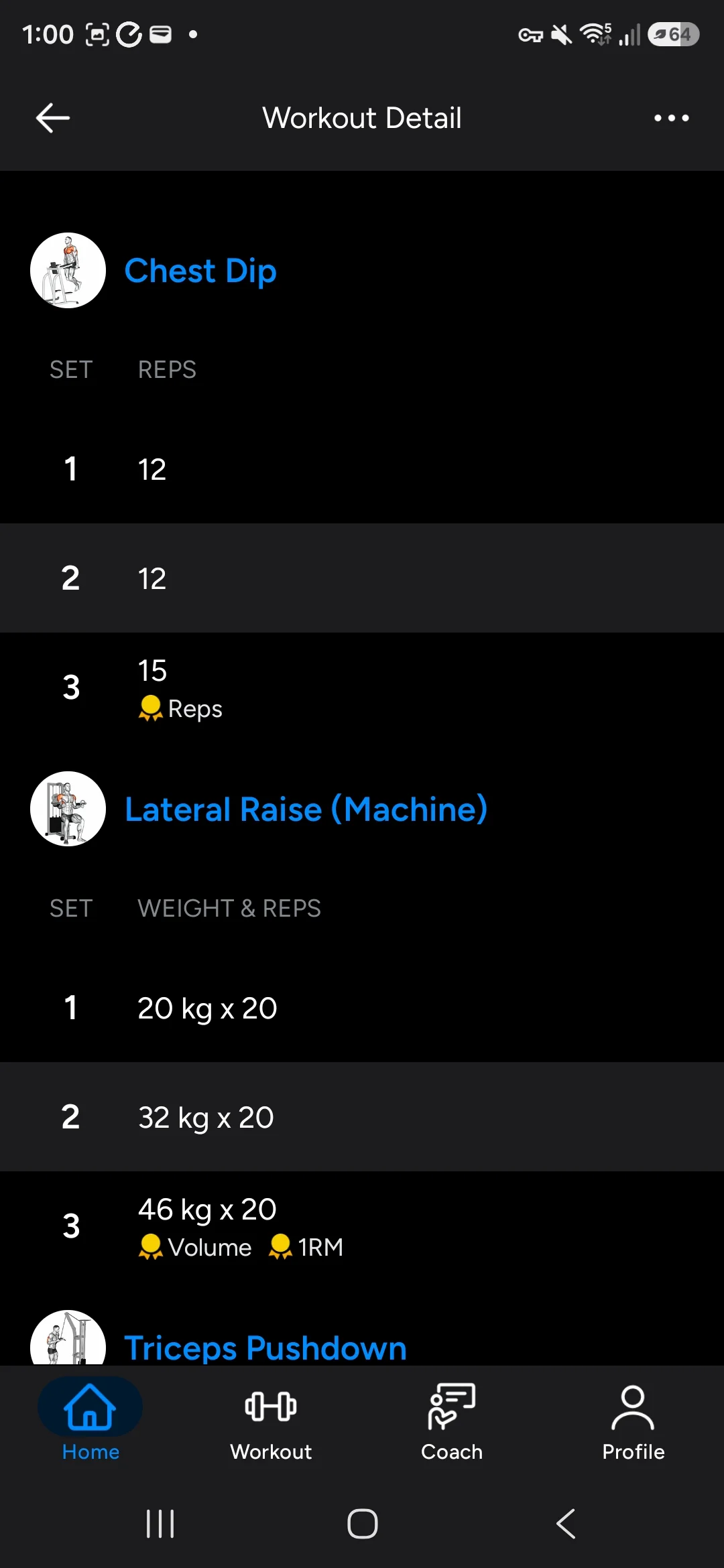Select the 20 kg x 20 set row
The image size is (724, 1568).
coord(362,1008)
